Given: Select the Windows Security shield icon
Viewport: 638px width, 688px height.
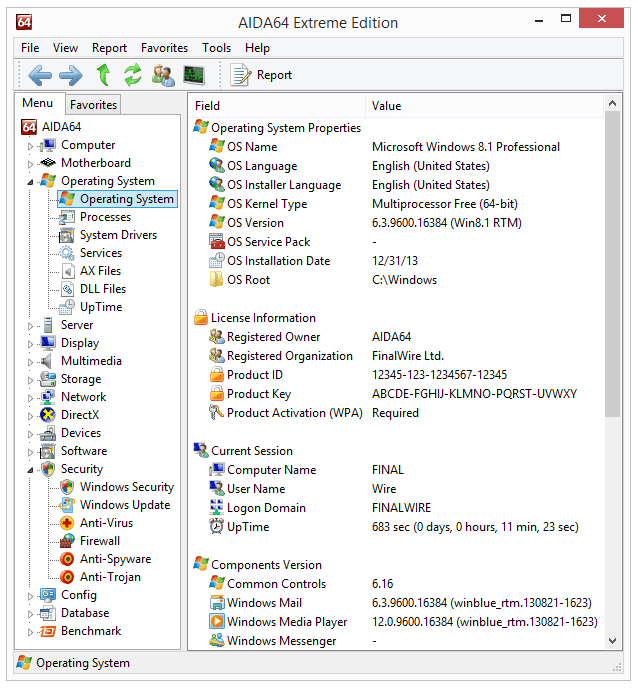Looking at the screenshot, I should (67, 487).
